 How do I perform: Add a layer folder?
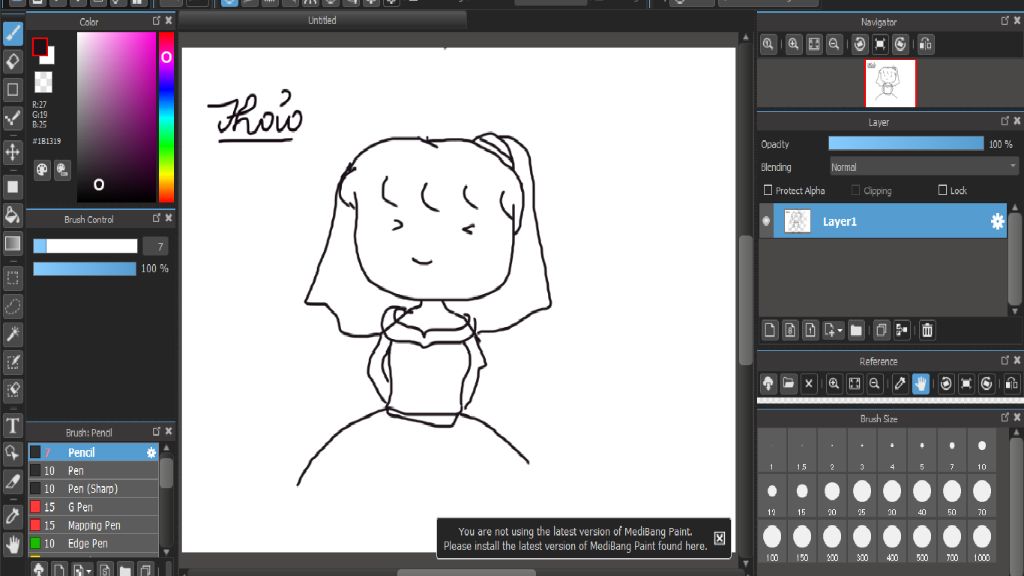click(856, 330)
